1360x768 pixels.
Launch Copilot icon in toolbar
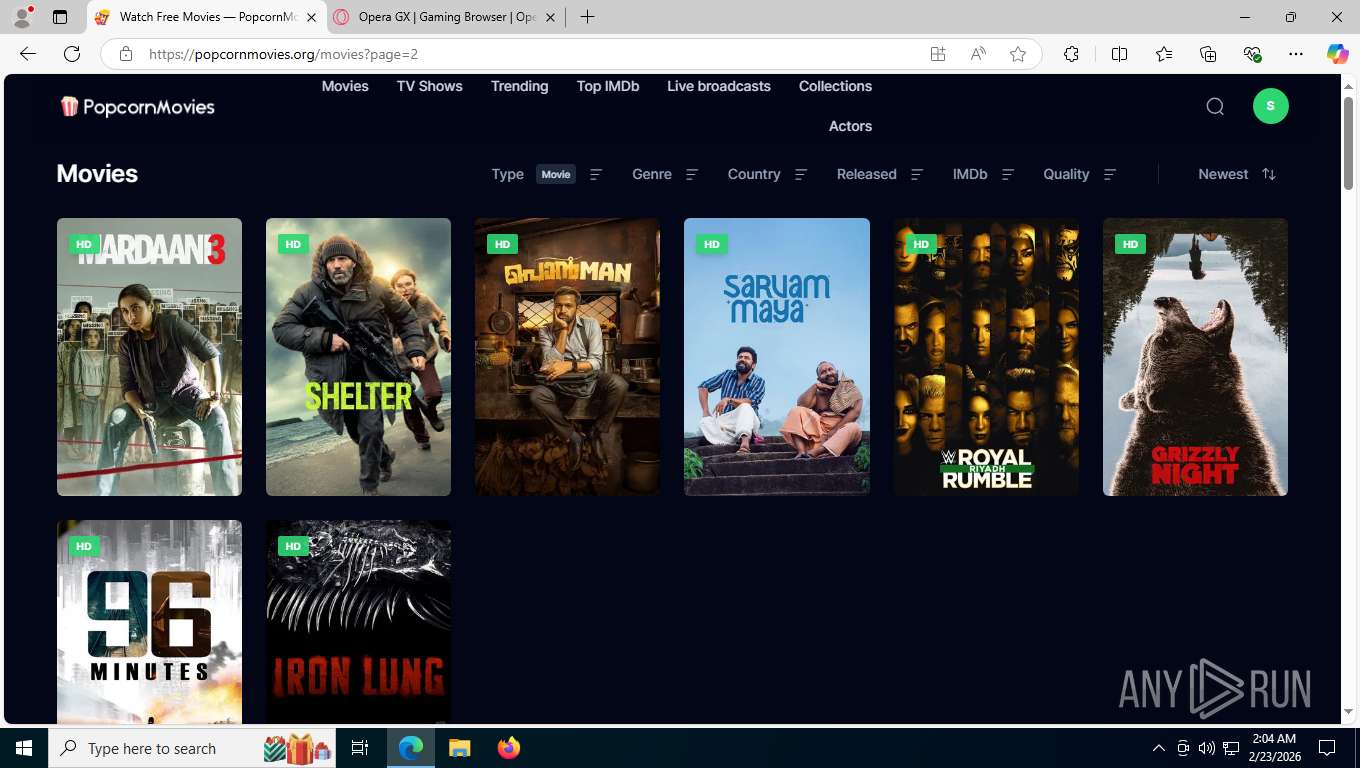(x=1337, y=54)
